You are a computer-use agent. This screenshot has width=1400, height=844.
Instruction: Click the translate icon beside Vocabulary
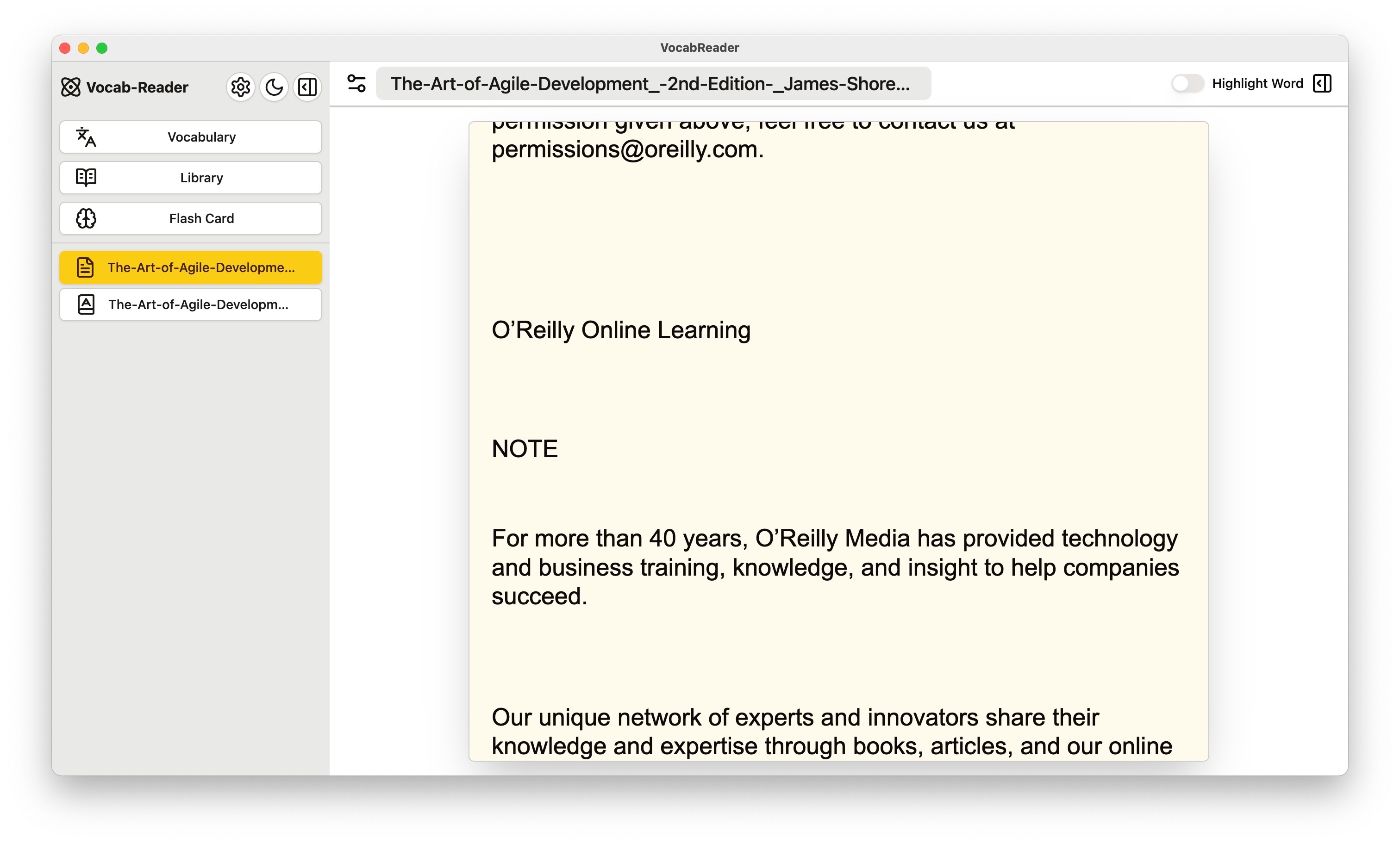(86, 137)
